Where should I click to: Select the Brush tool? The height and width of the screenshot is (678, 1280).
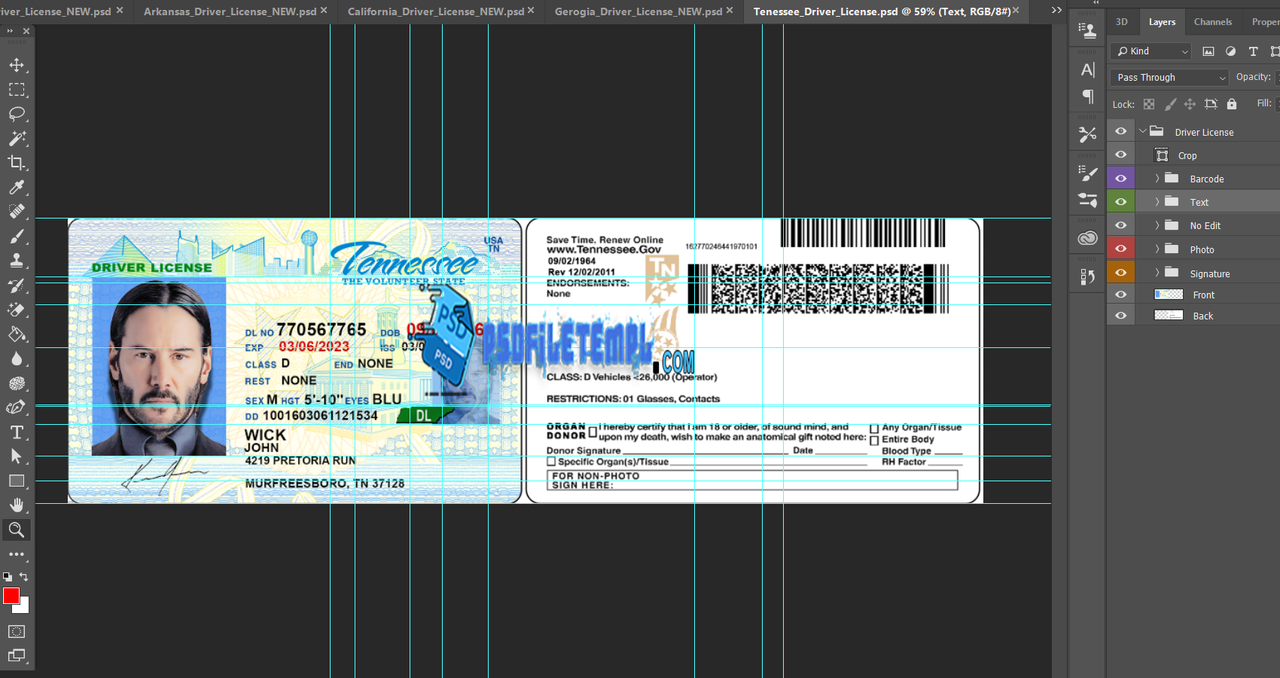coord(17,236)
